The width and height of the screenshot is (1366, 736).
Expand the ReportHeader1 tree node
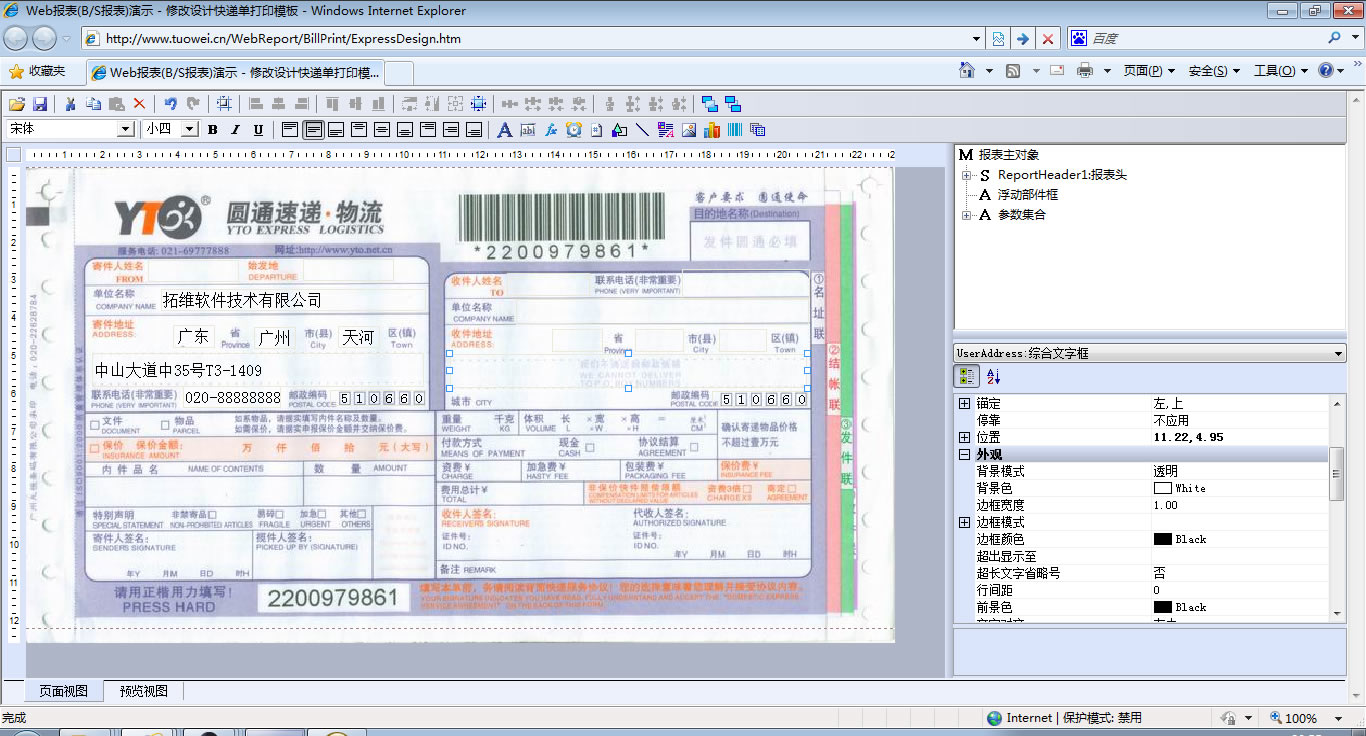967,175
